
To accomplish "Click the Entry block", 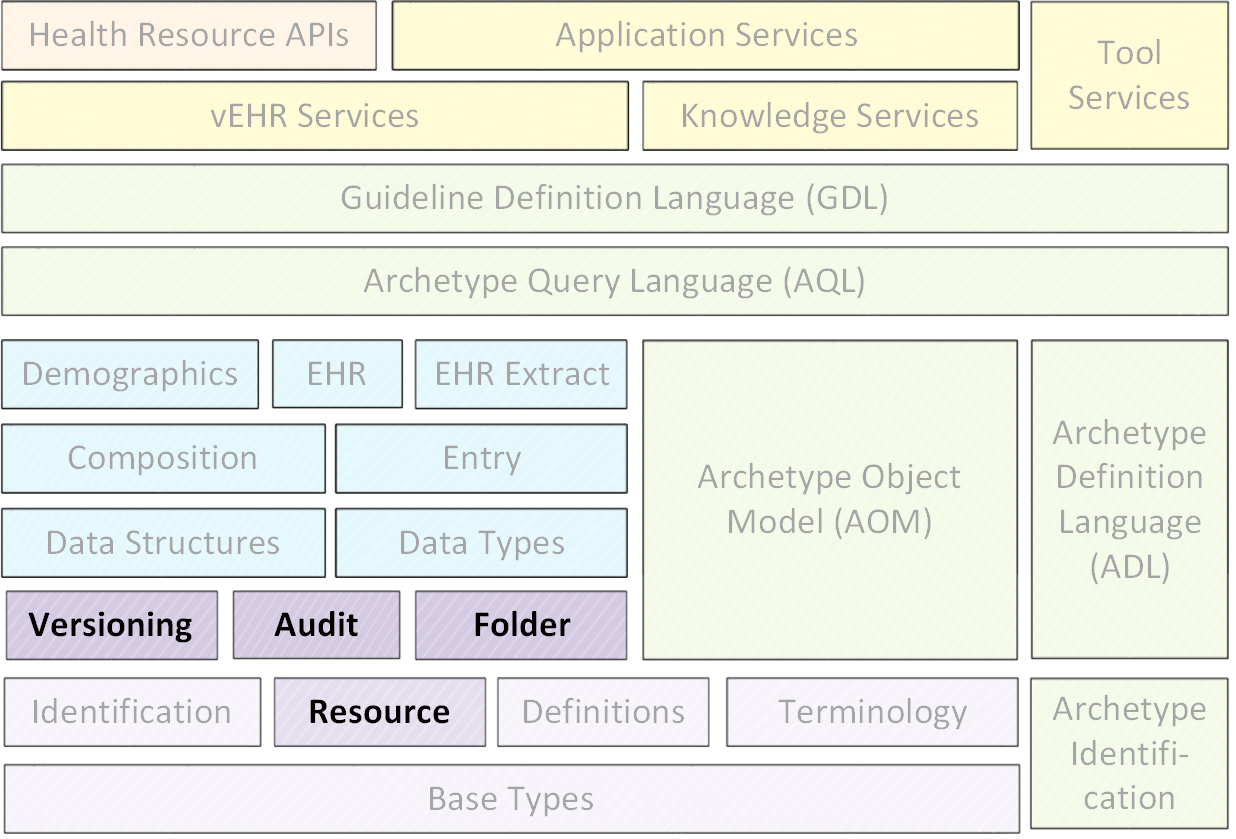I will click(482, 459).
